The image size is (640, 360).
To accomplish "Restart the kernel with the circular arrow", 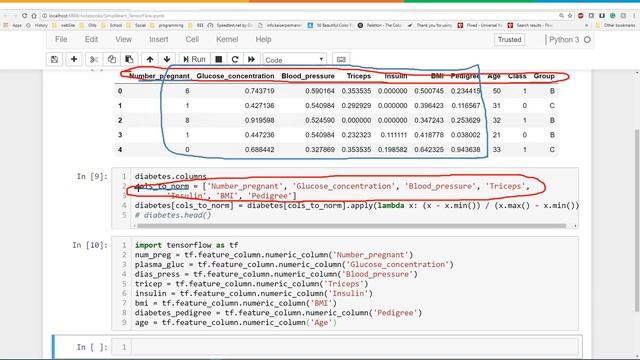I will [235, 60].
